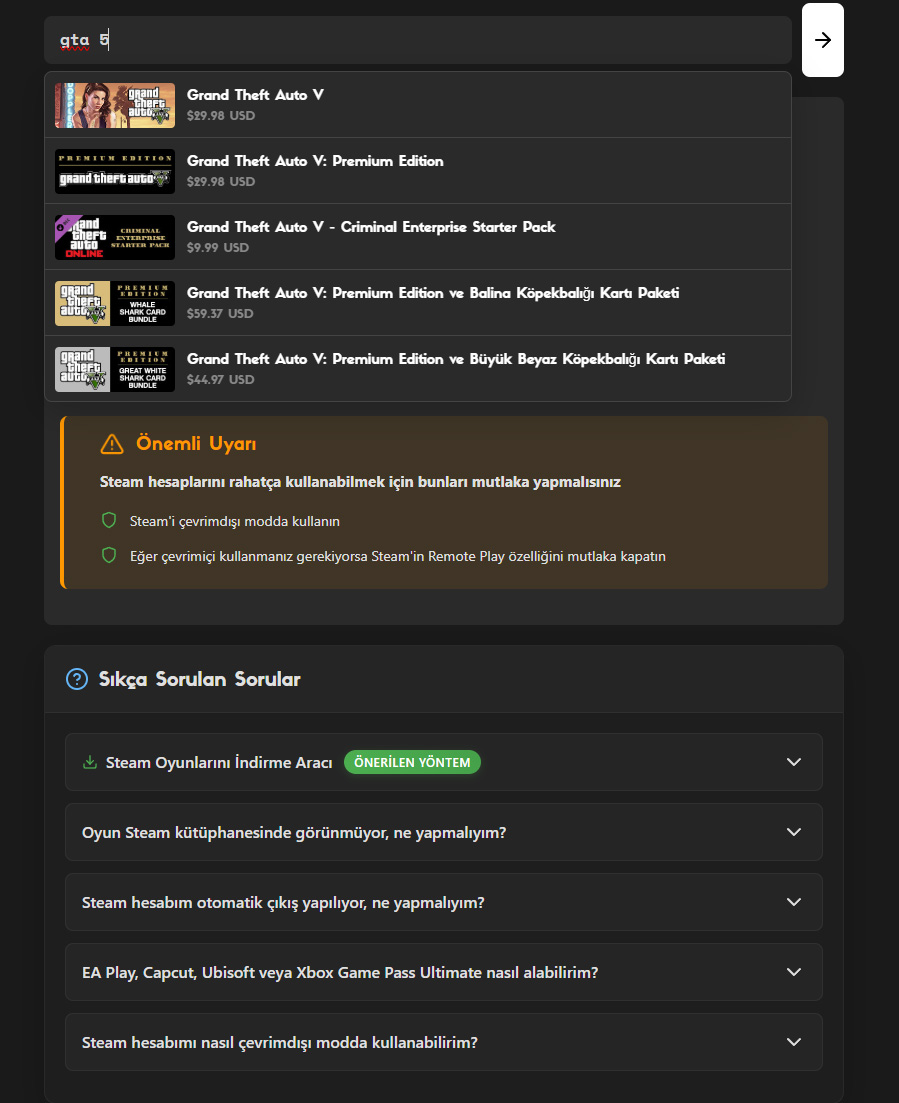899x1103 pixels.
Task: Click the orange warning triangle icon
Action: (112, 444)
